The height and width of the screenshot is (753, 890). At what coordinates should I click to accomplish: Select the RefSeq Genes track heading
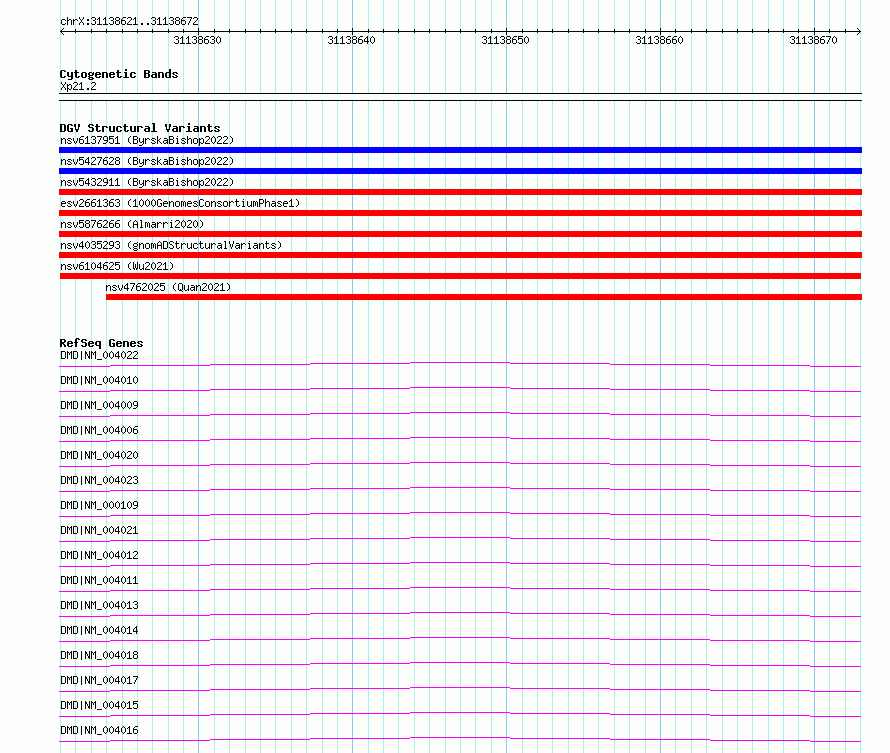point(101,343)
